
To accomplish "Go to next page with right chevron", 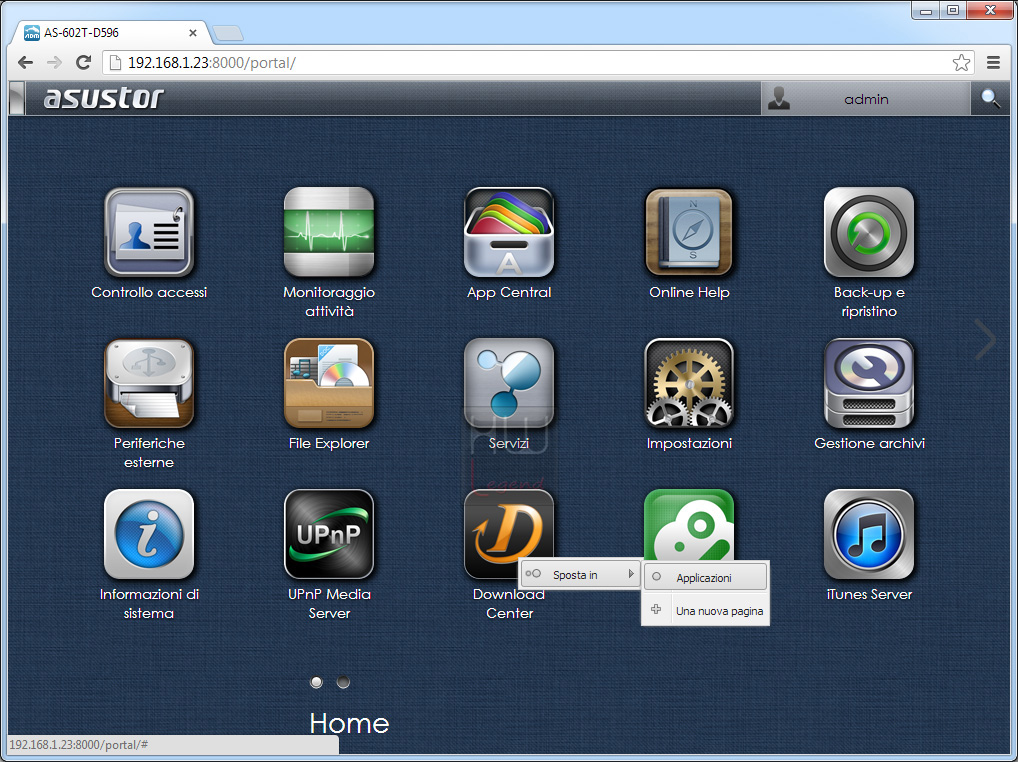I will tap(986, 338).
